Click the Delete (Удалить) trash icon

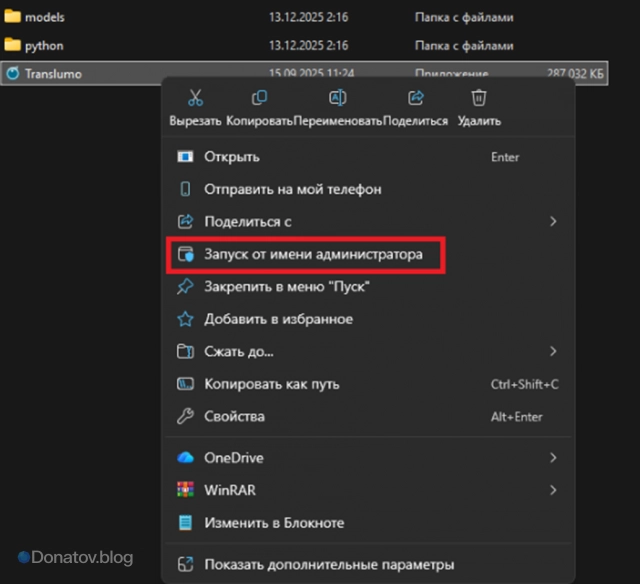click(479, 98)
